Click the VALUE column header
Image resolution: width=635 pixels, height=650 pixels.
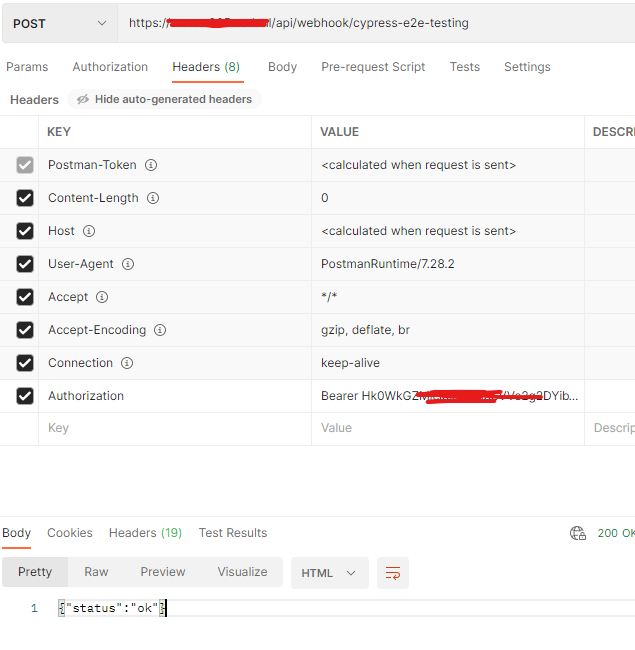point(339,132)
